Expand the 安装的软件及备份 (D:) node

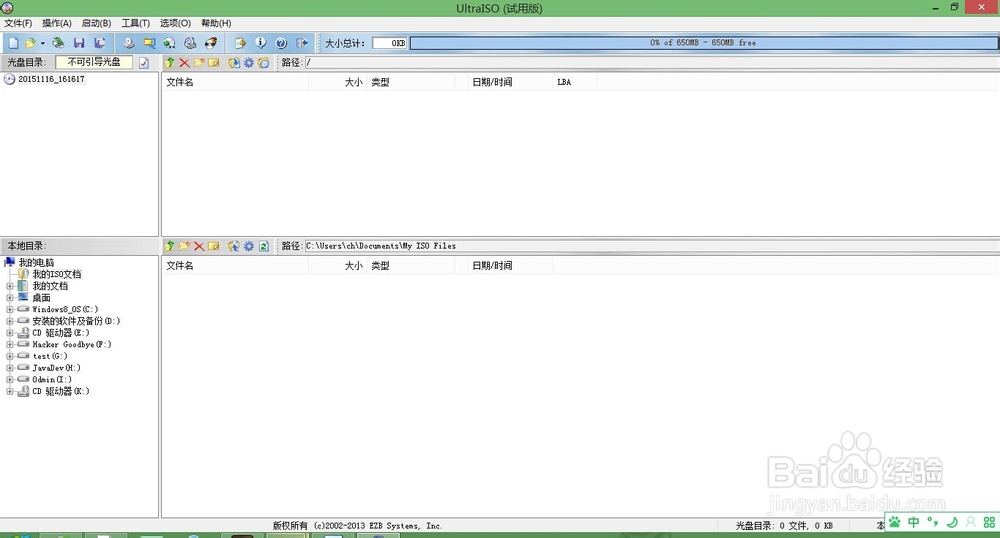coord(10,321)
